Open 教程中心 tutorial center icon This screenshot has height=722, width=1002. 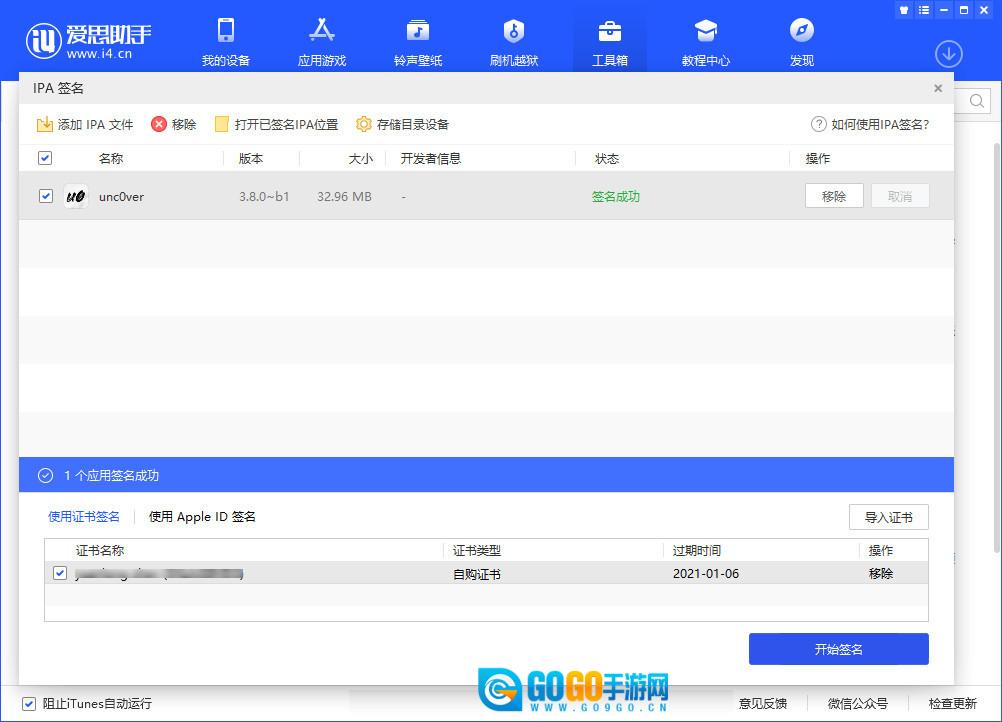point(706,31)
